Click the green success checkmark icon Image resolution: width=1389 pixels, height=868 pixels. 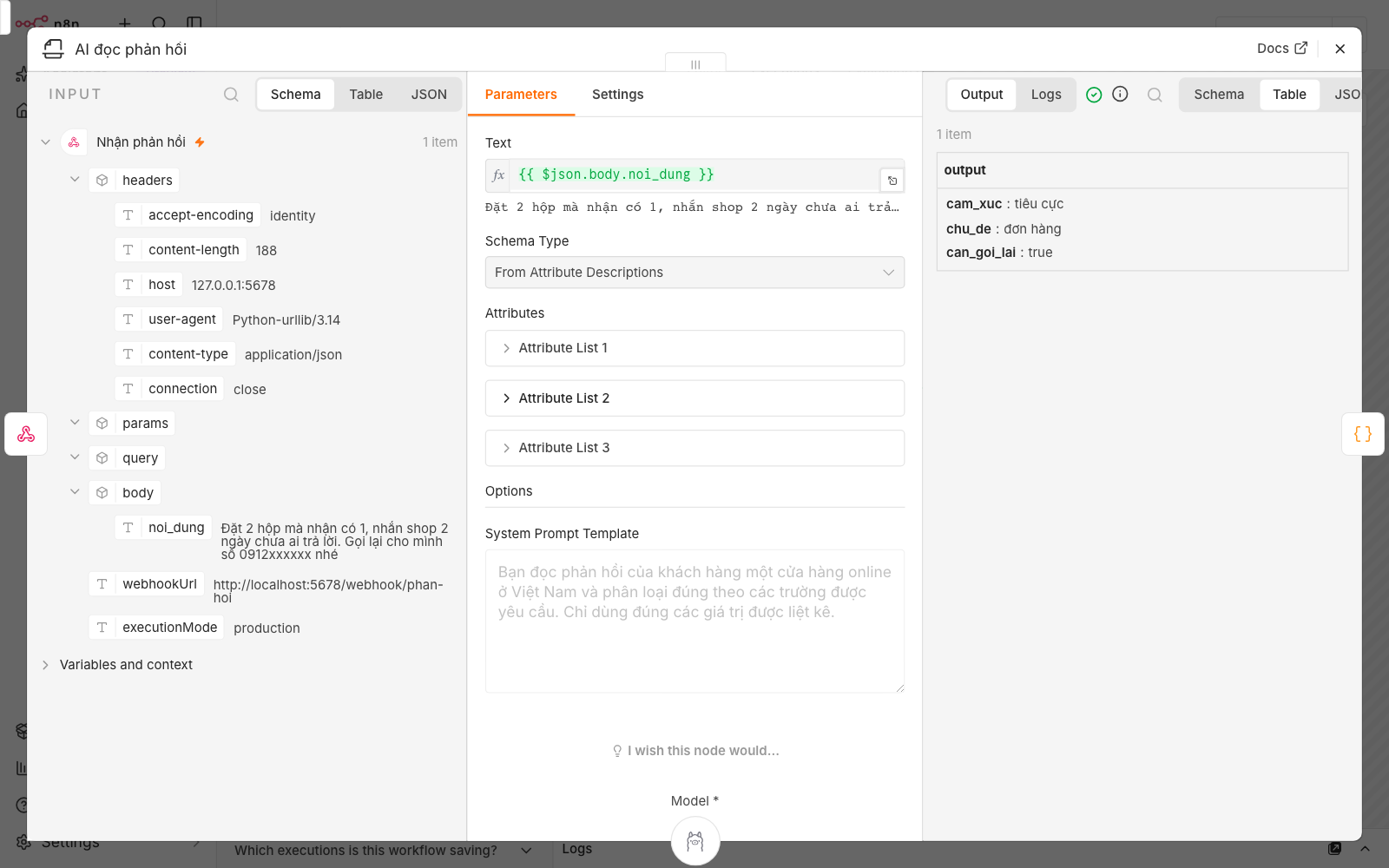(1094, 95)
